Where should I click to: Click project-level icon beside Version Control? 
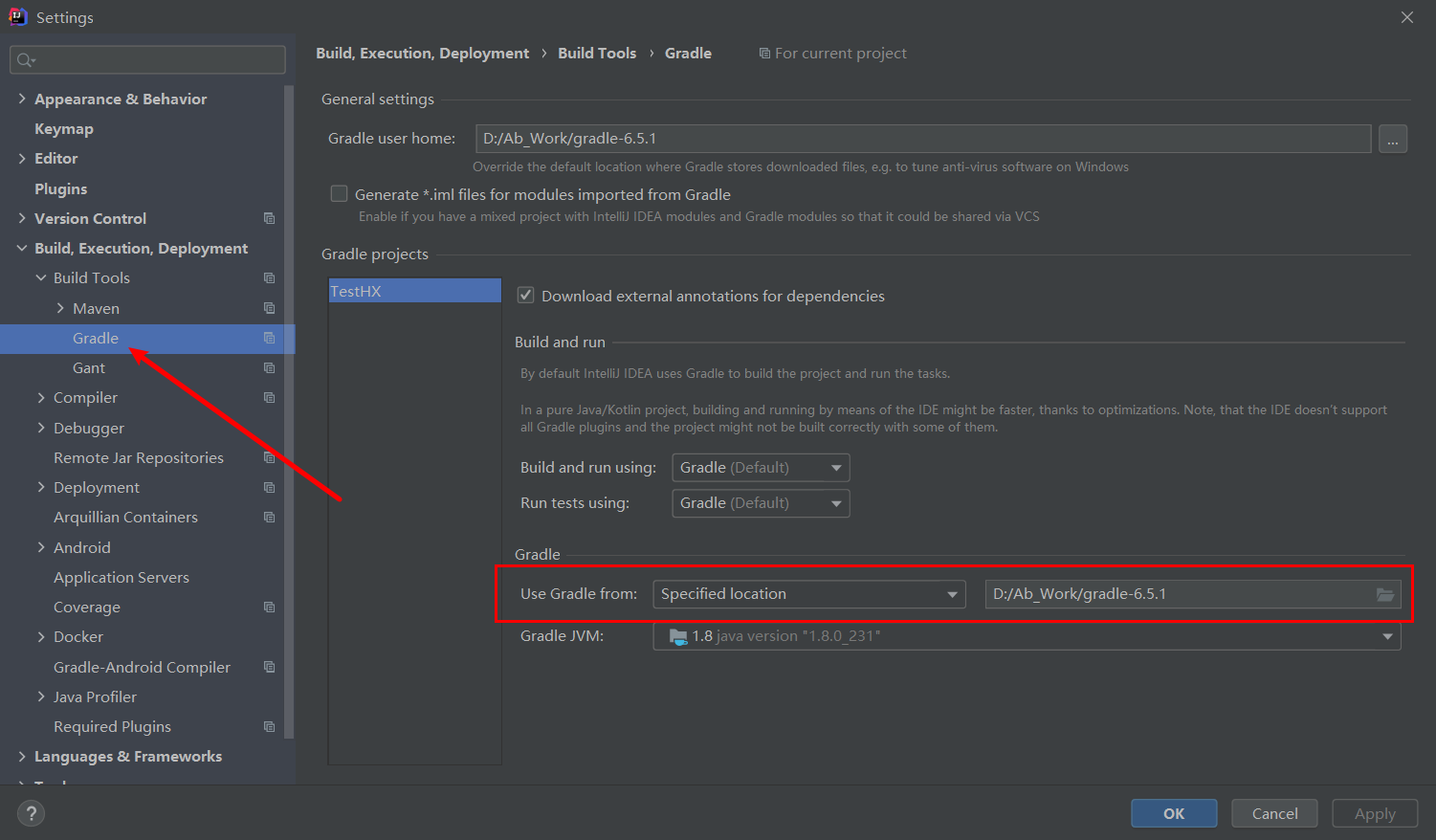pos(269,218)
